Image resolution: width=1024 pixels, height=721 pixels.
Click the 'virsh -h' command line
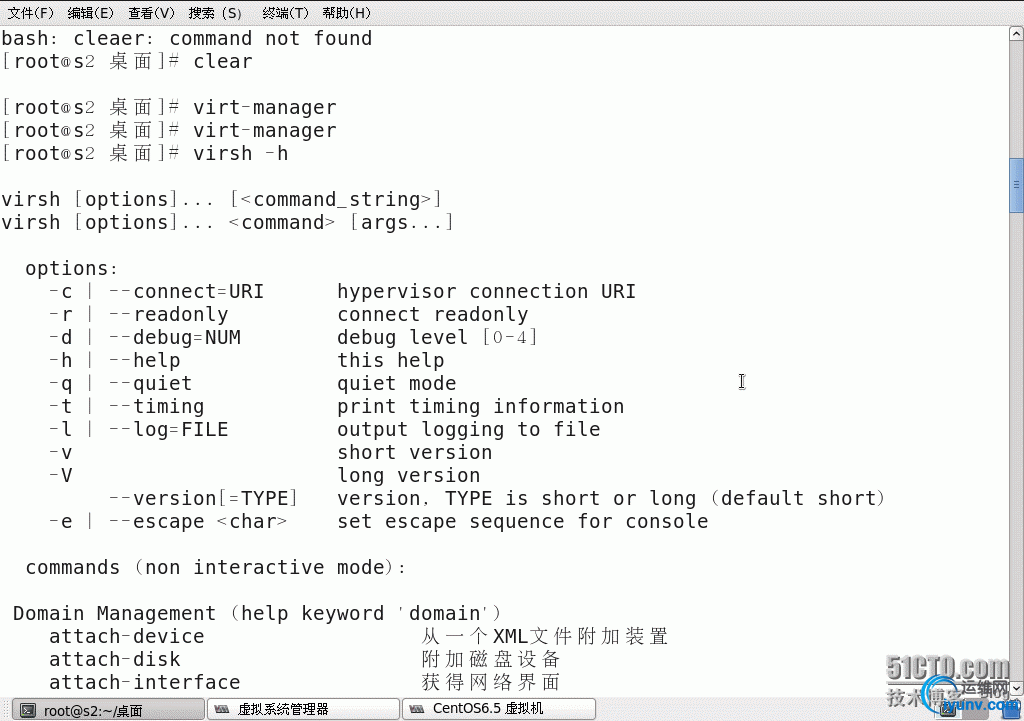(240, 153)
